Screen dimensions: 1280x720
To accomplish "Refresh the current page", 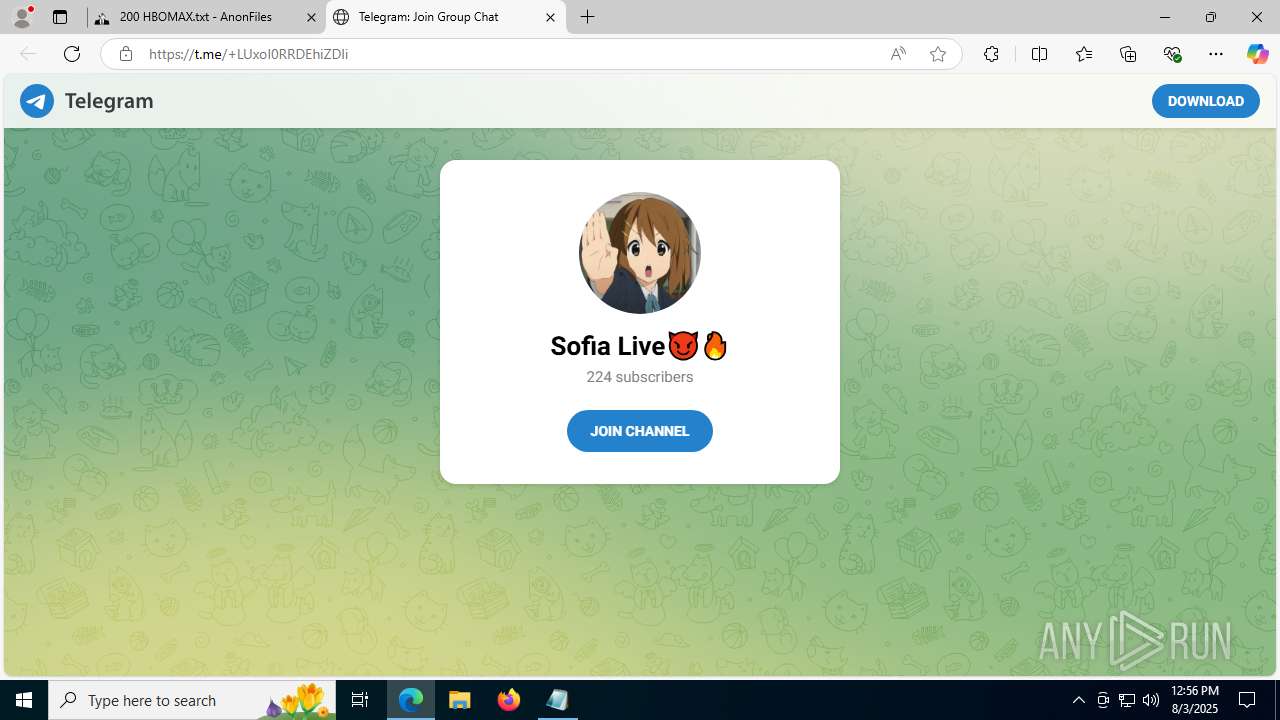I will [x=72, y=54].
